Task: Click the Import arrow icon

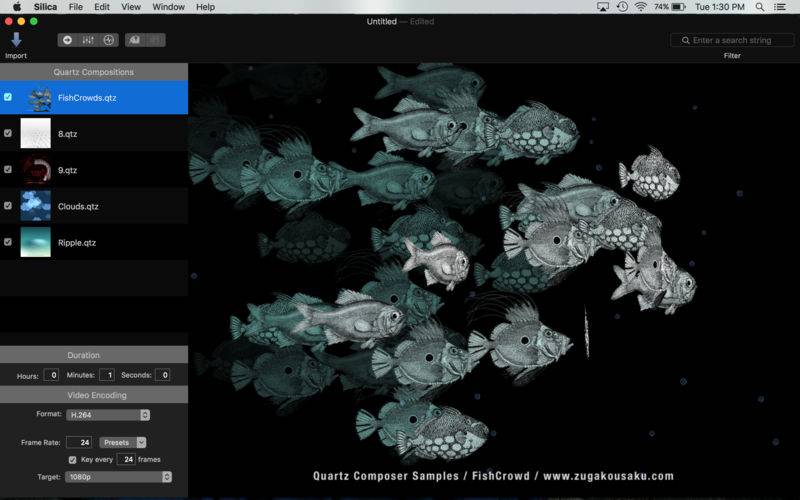Action: coord(16,40)
